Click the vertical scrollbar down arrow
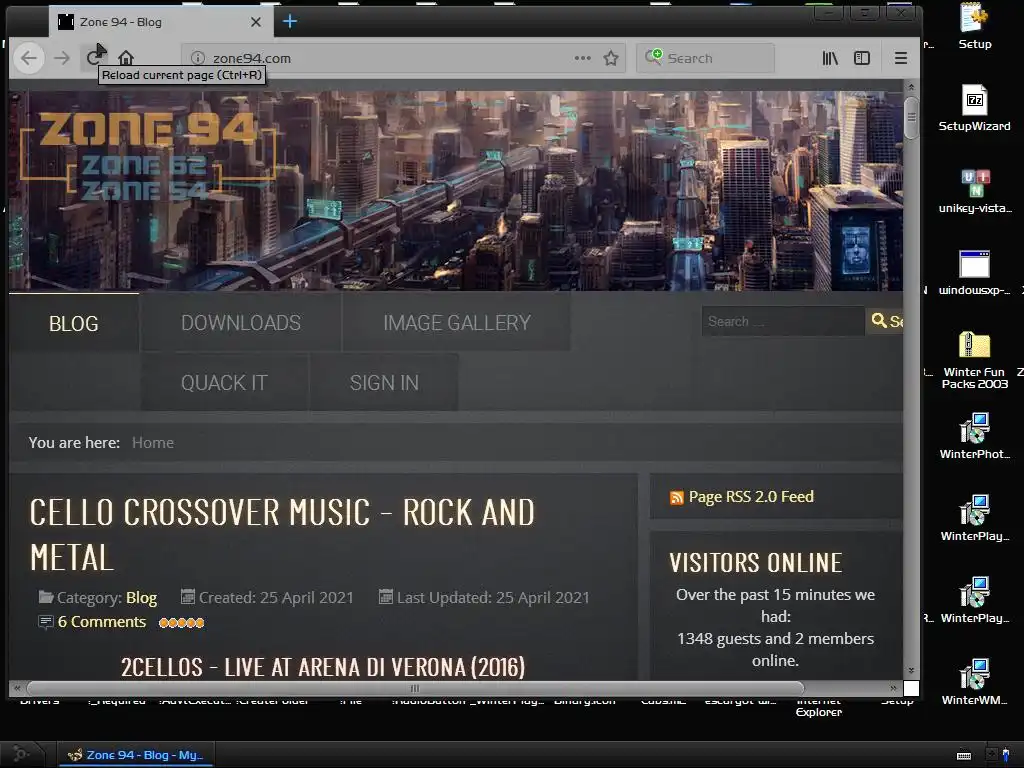Image resolution: width=1024 pixels, height=768 pixels. point(911,671)
